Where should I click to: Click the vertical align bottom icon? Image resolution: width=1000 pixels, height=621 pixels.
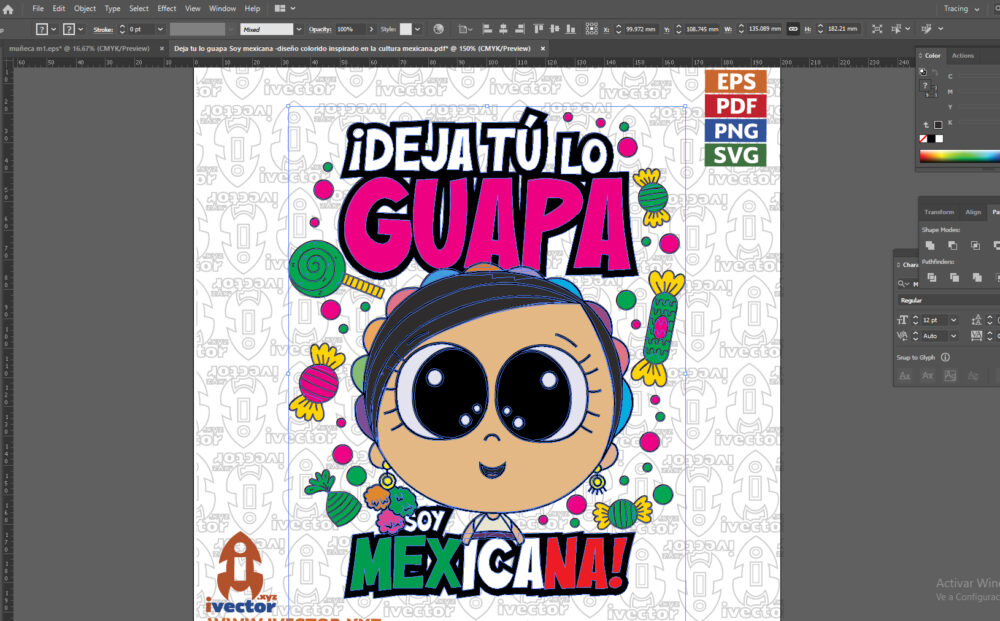coord(571,29)
